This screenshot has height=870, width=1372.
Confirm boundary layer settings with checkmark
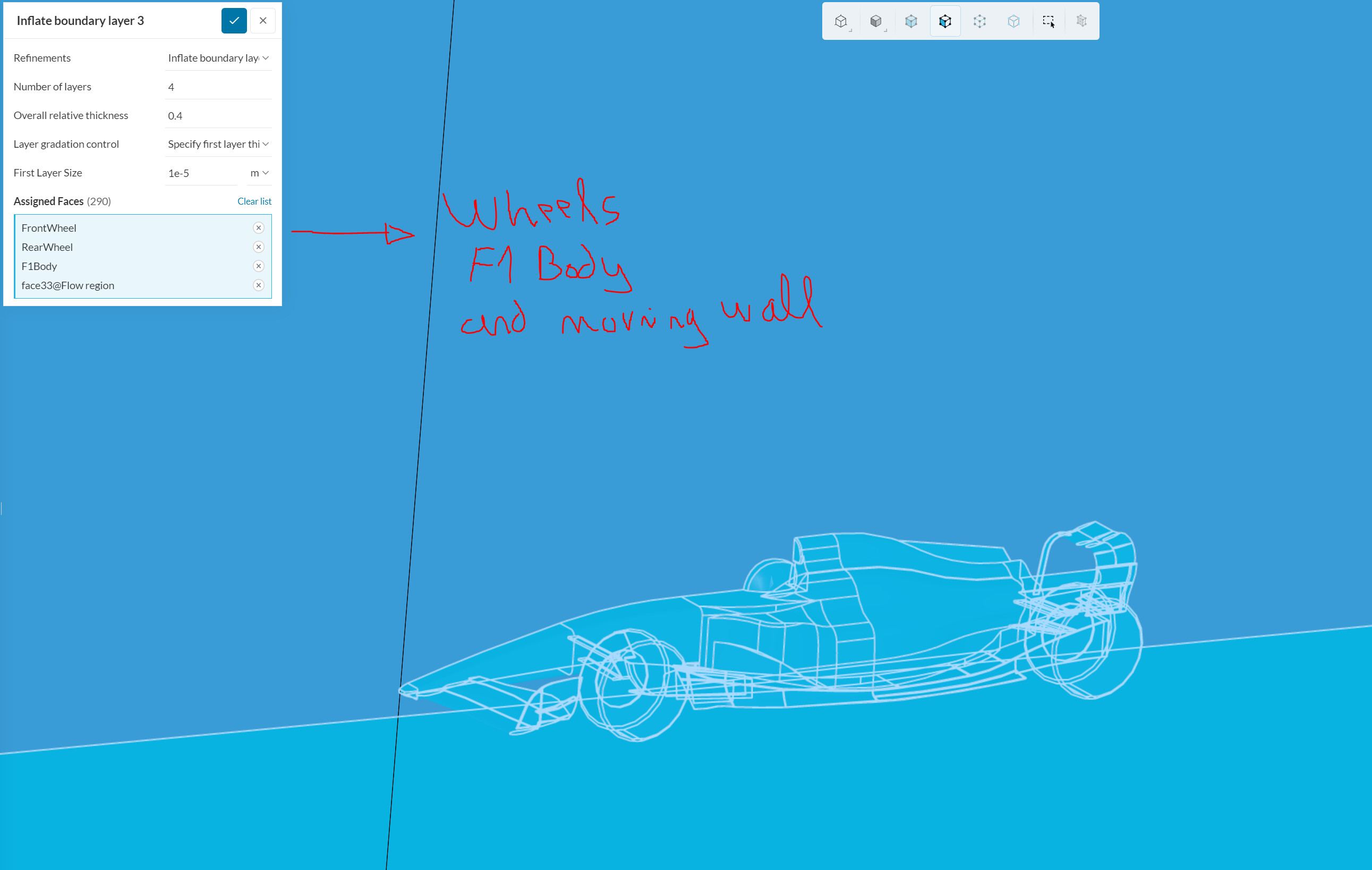pyautogui.click(x=234, y=21)
